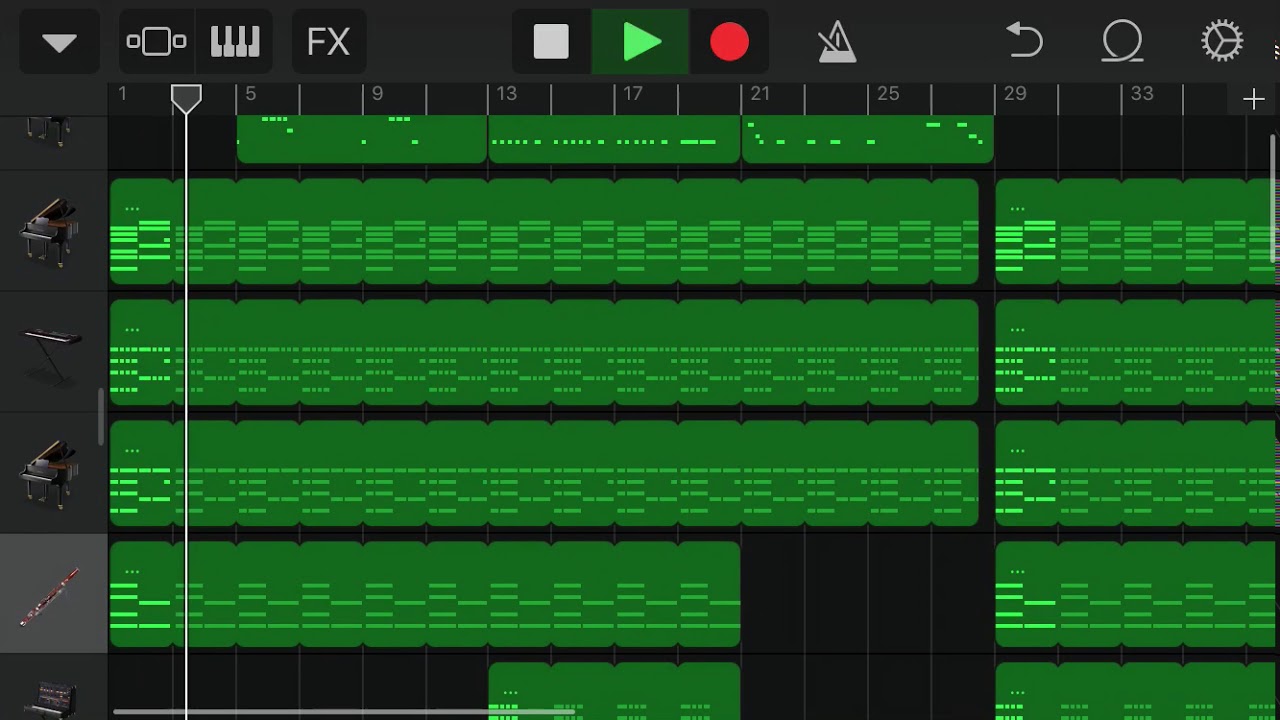
Task: Select first grand piano region at bar 1
Action: pyautogui.click(x=544, y=232)
